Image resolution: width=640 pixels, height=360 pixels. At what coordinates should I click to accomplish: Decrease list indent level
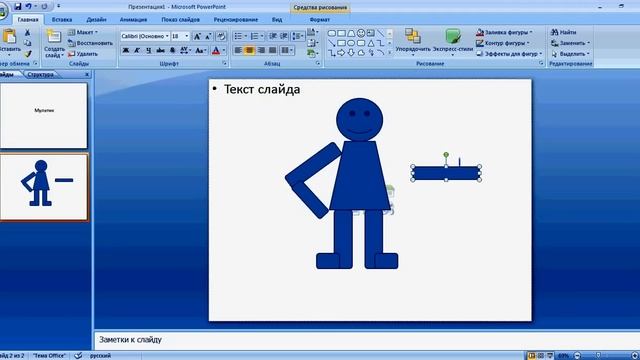click(273, 36)
